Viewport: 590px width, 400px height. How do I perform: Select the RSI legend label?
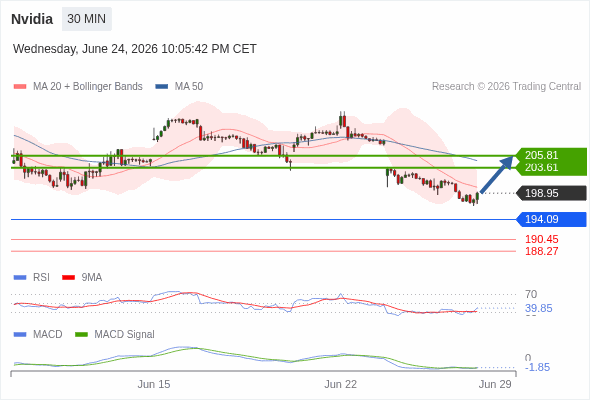click(x=41, y=278)
